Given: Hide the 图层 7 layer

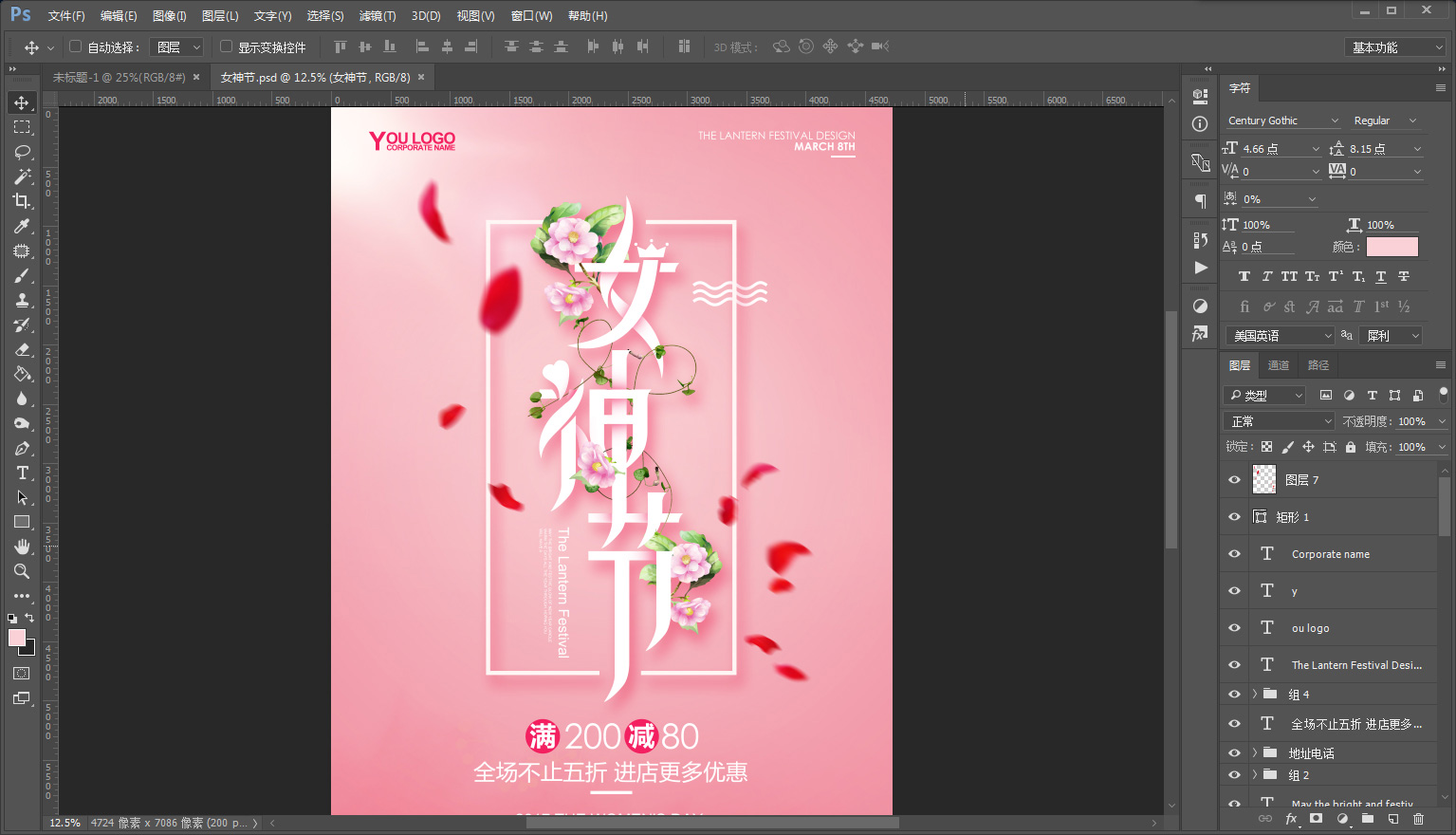Looking at the screenshot, I should pyautogui.click(x=1234, y=480).
